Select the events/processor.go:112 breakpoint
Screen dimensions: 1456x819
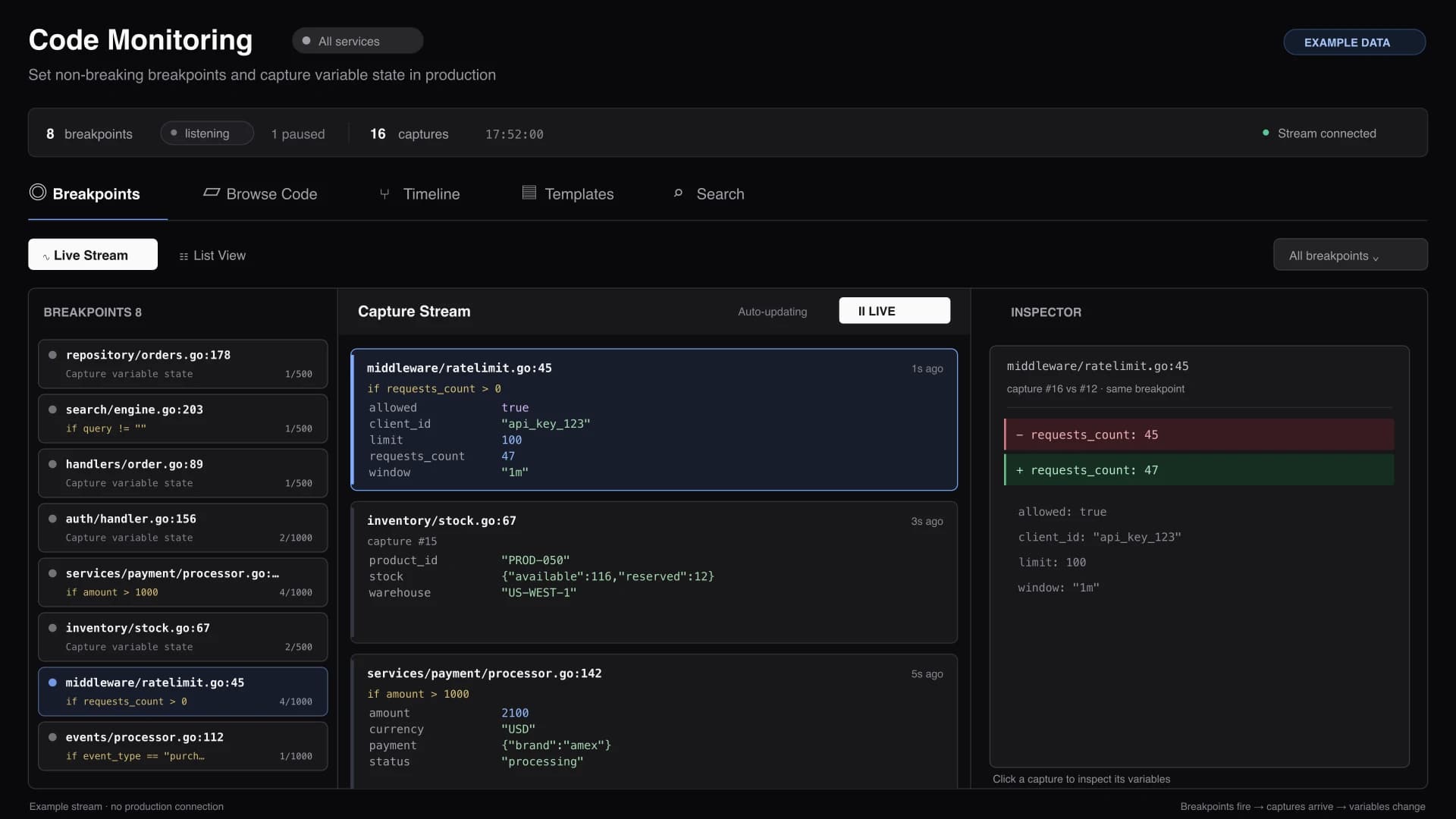click(183, 746)
